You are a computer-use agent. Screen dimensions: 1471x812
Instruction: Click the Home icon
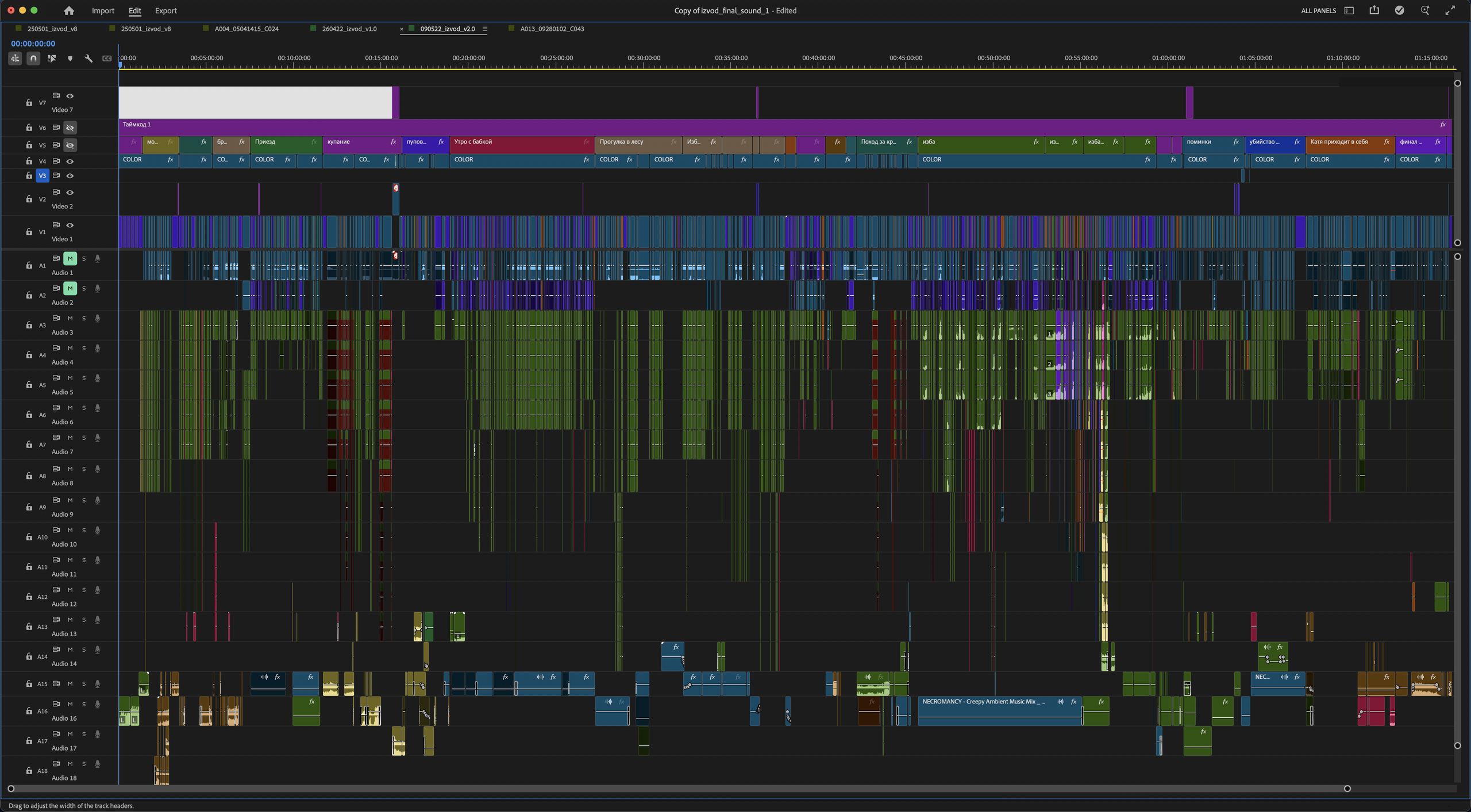69,10
